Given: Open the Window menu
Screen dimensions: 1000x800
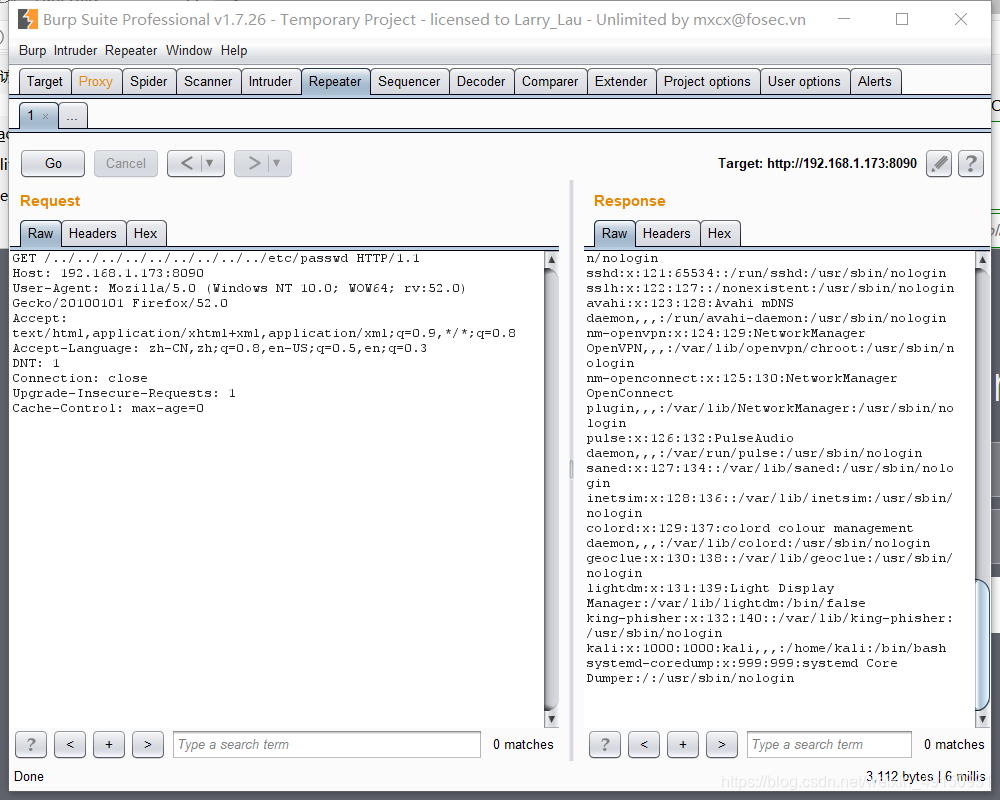Looking at the screenshot, I should pyautogui.click(x=189, y=50).
